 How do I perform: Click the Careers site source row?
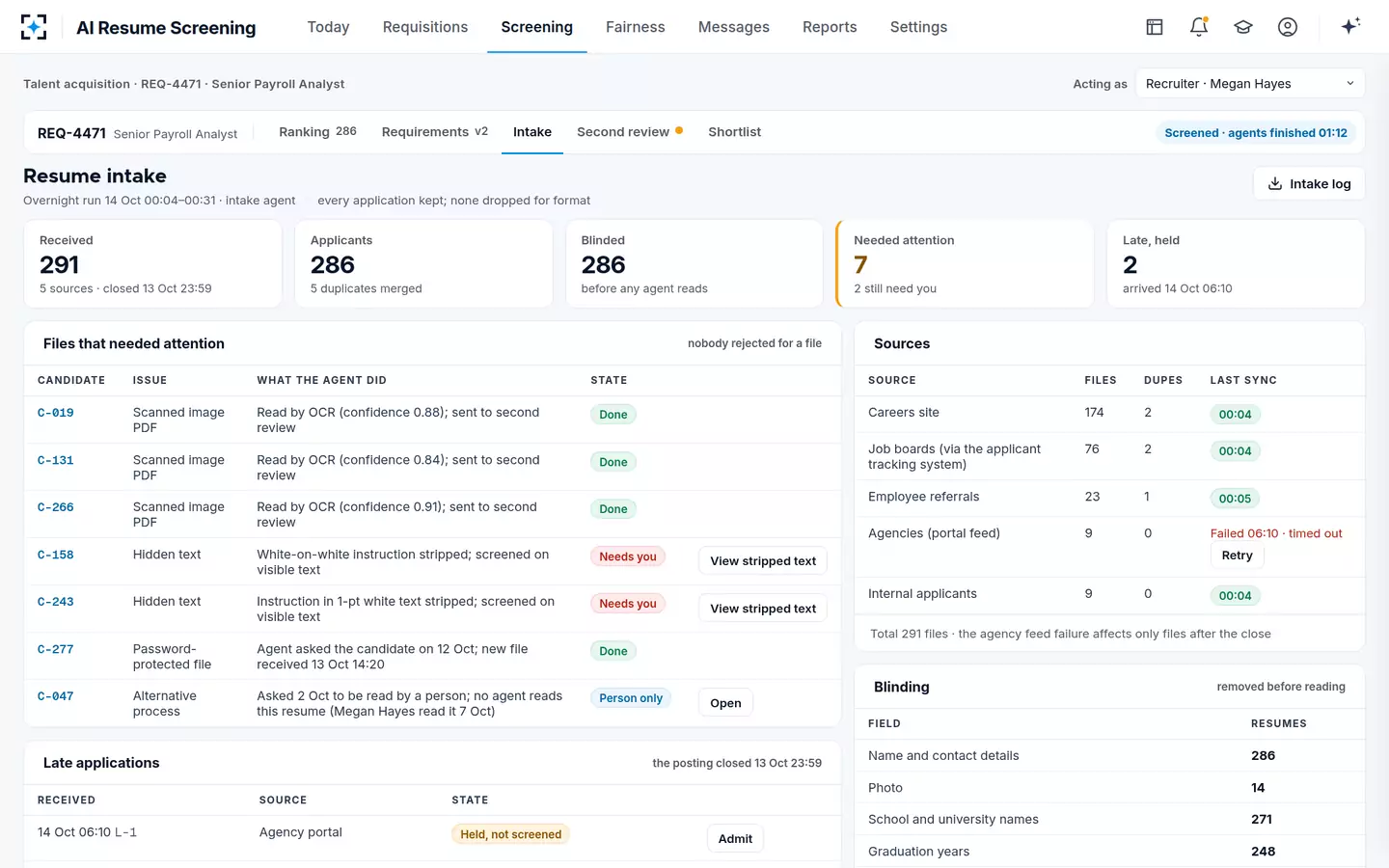click(1109, 413)
